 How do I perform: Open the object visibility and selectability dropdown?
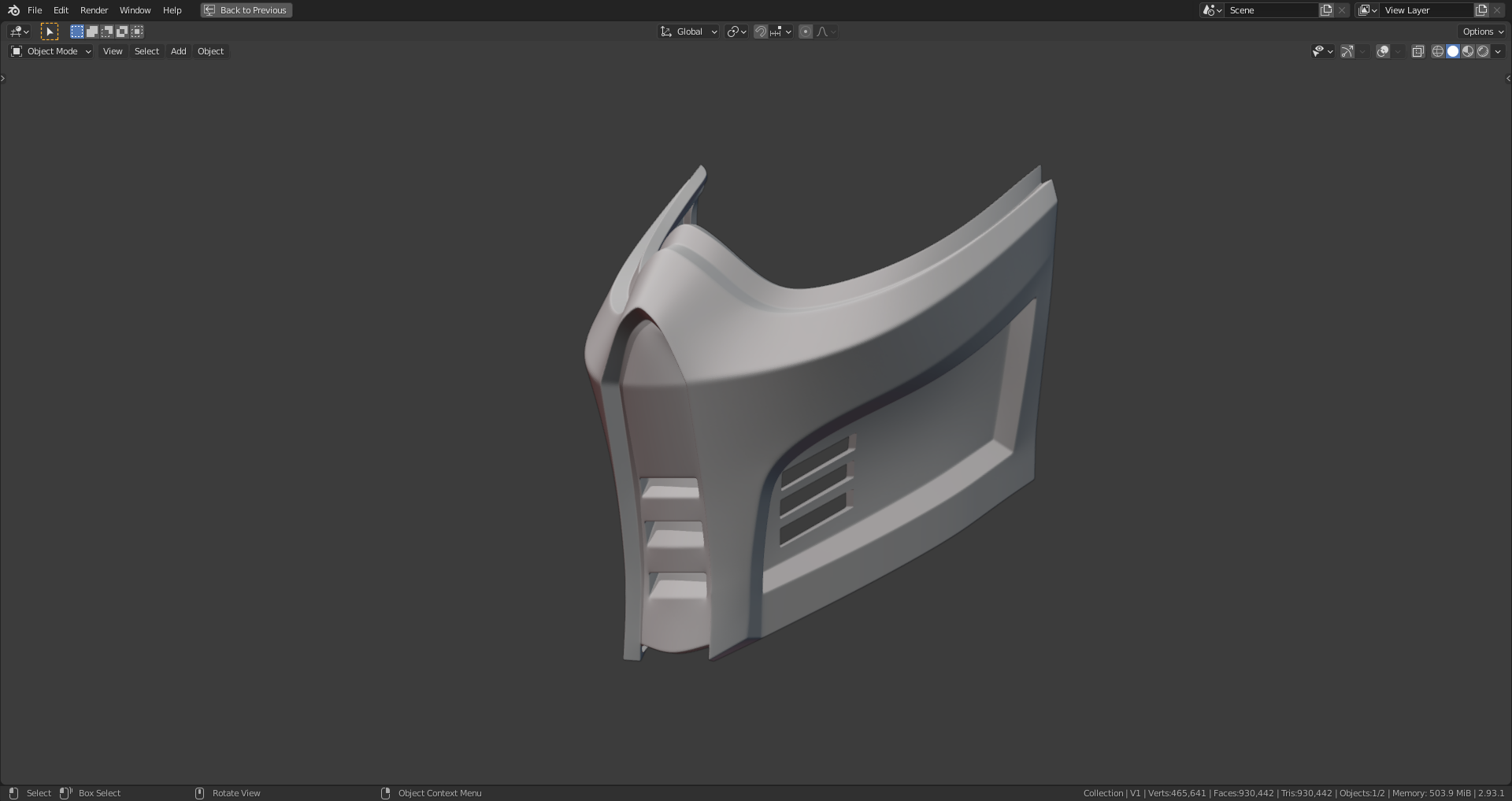pyautogui.click(x=1322, y=51)
